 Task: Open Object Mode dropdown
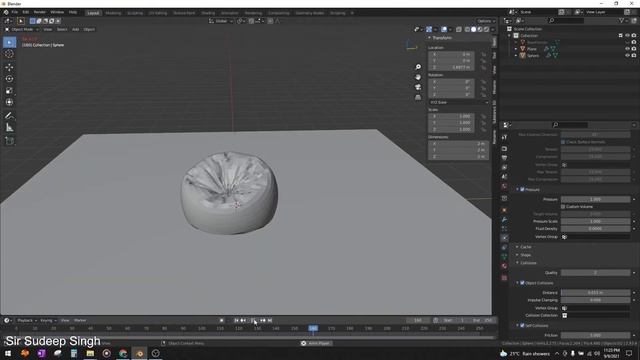coord(22,29)
